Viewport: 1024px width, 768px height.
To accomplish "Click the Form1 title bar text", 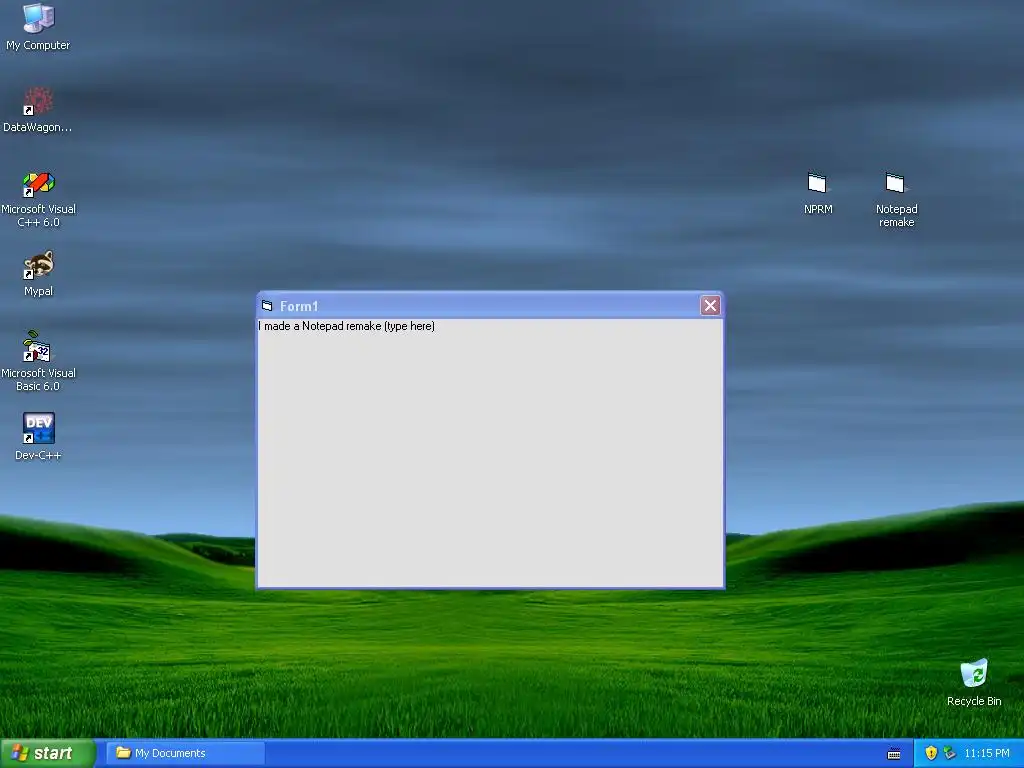I will 298,306.
